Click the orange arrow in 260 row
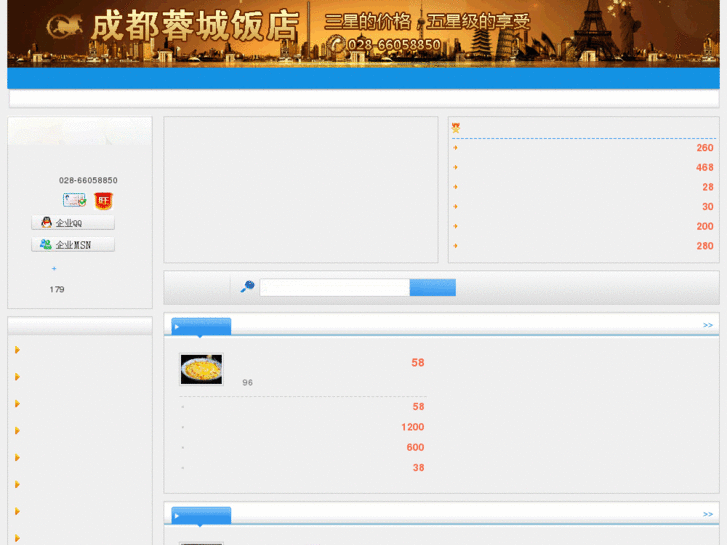Screen dimensions: 727x545 (x=455, y=147)
